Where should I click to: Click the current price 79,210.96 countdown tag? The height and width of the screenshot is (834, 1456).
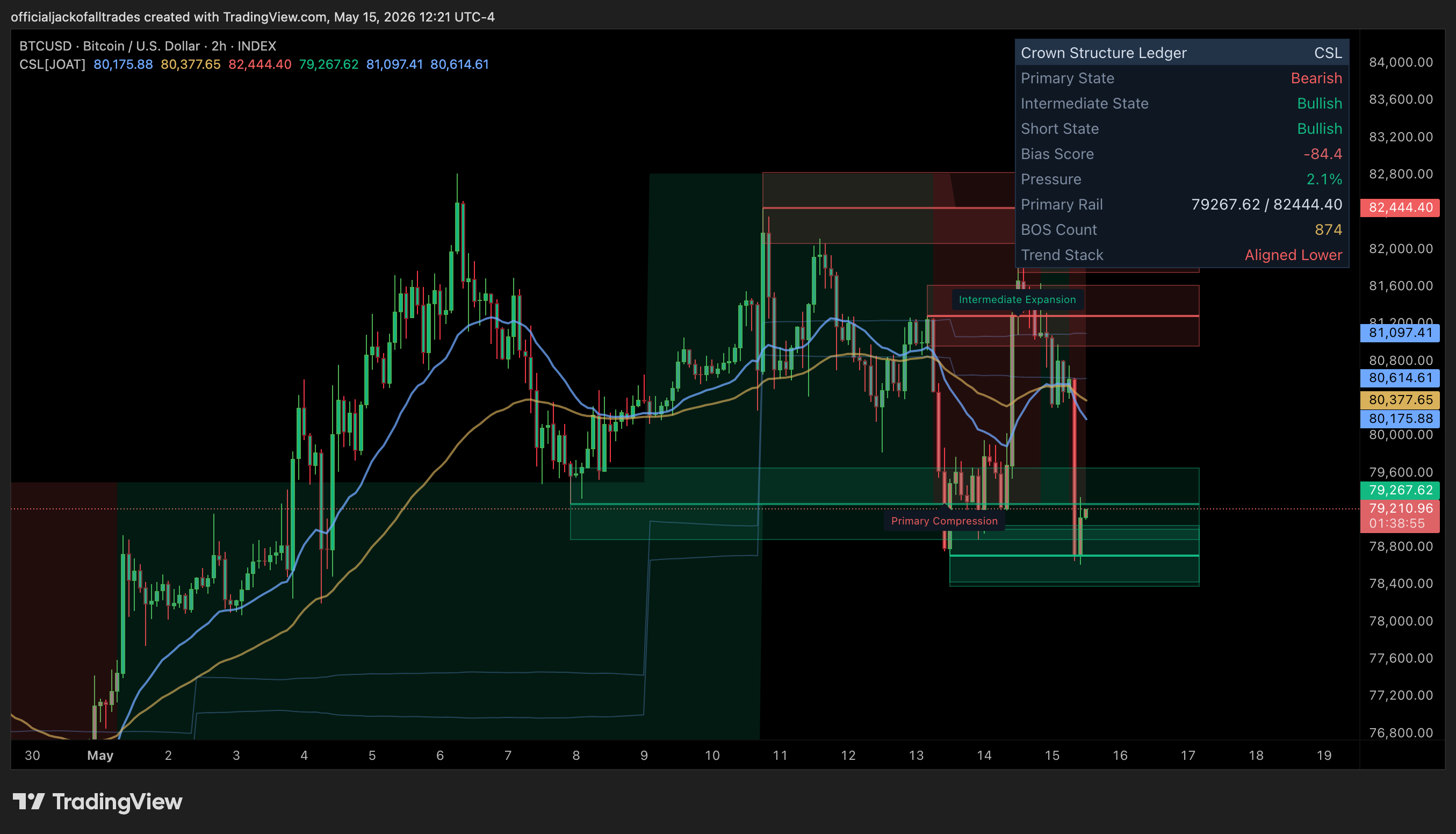point(1400,515)
